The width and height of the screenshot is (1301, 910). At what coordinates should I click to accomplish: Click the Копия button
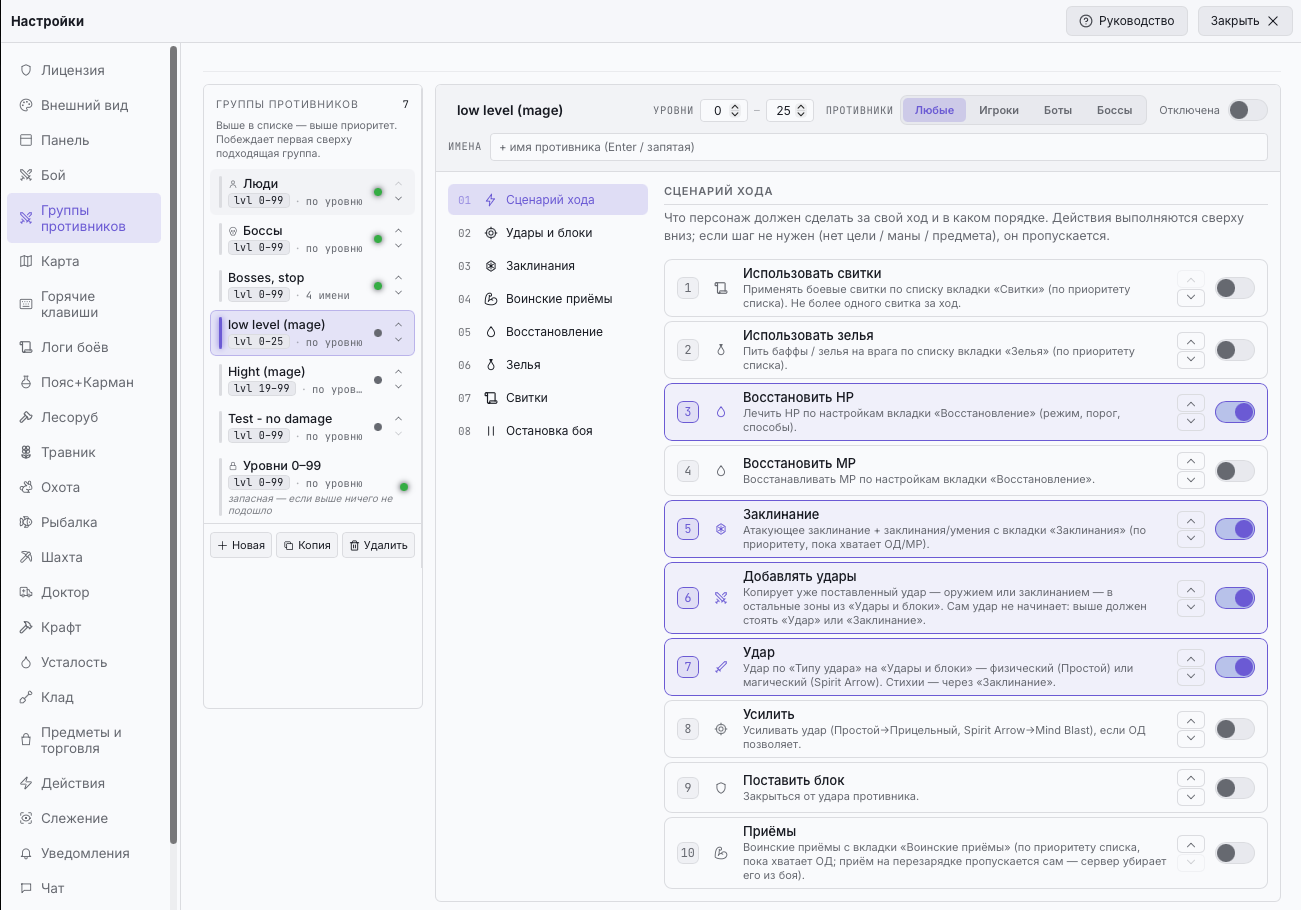307,545
